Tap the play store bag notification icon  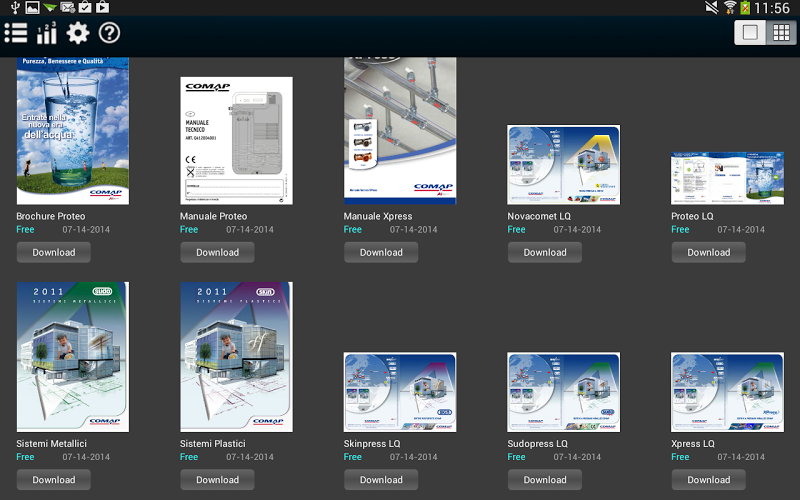tap(102, 7)
